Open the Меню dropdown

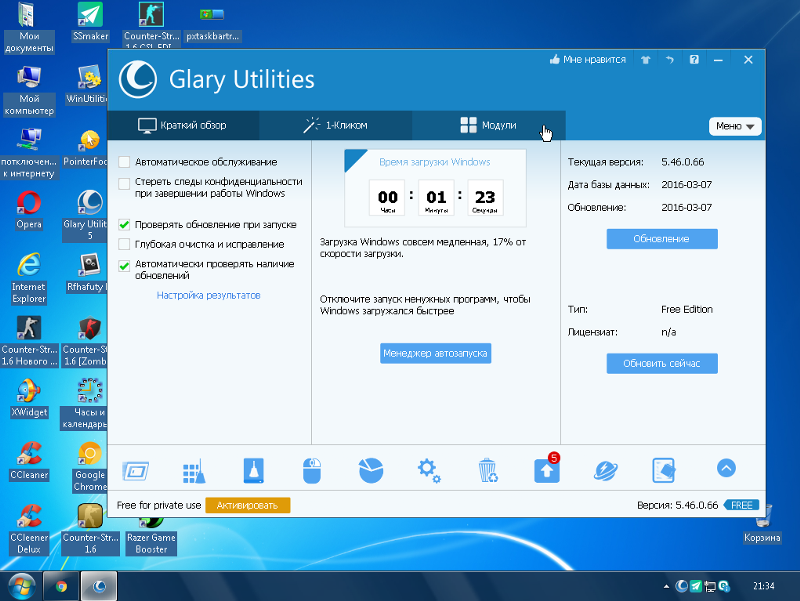coord(735,126)
